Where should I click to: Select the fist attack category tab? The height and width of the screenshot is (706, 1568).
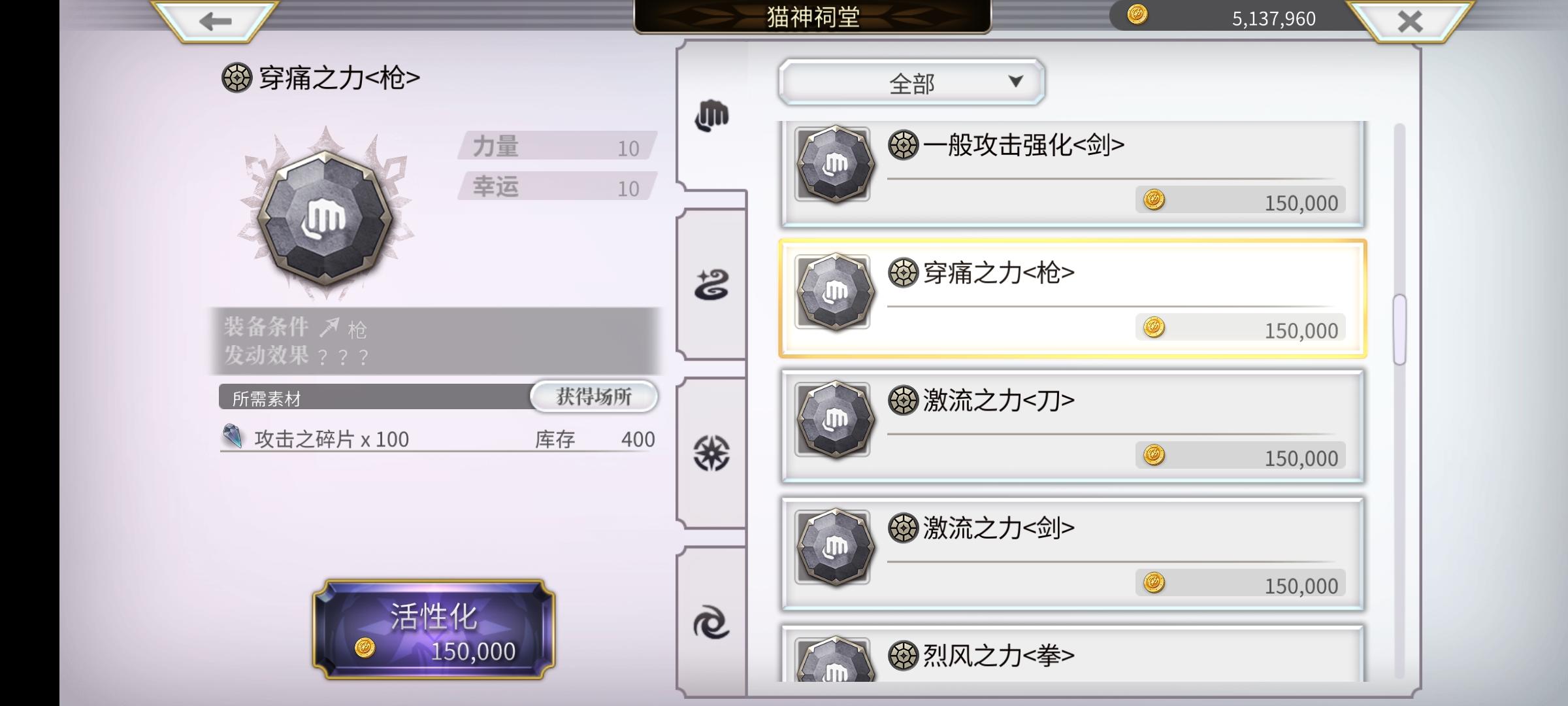[711, 116]
